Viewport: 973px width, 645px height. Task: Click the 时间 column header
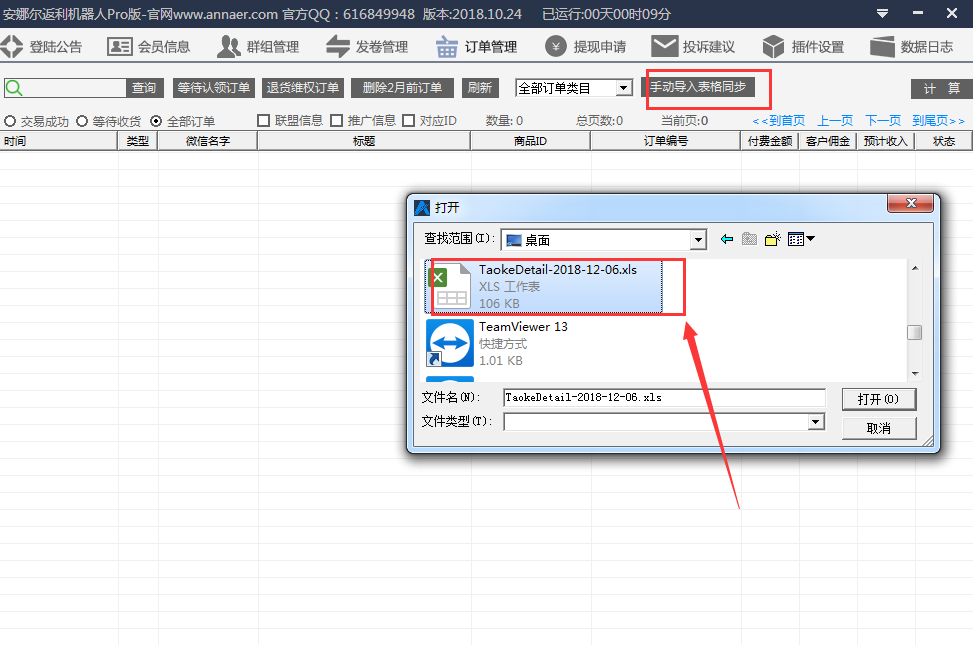59,142
